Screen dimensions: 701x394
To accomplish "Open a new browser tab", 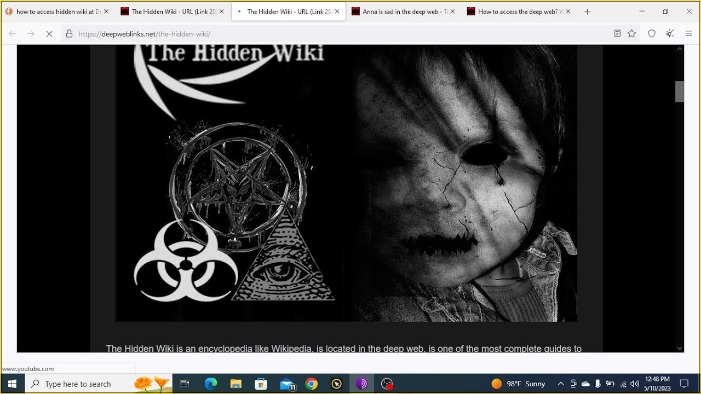I will pyautogui.click(x=587, y=12).
